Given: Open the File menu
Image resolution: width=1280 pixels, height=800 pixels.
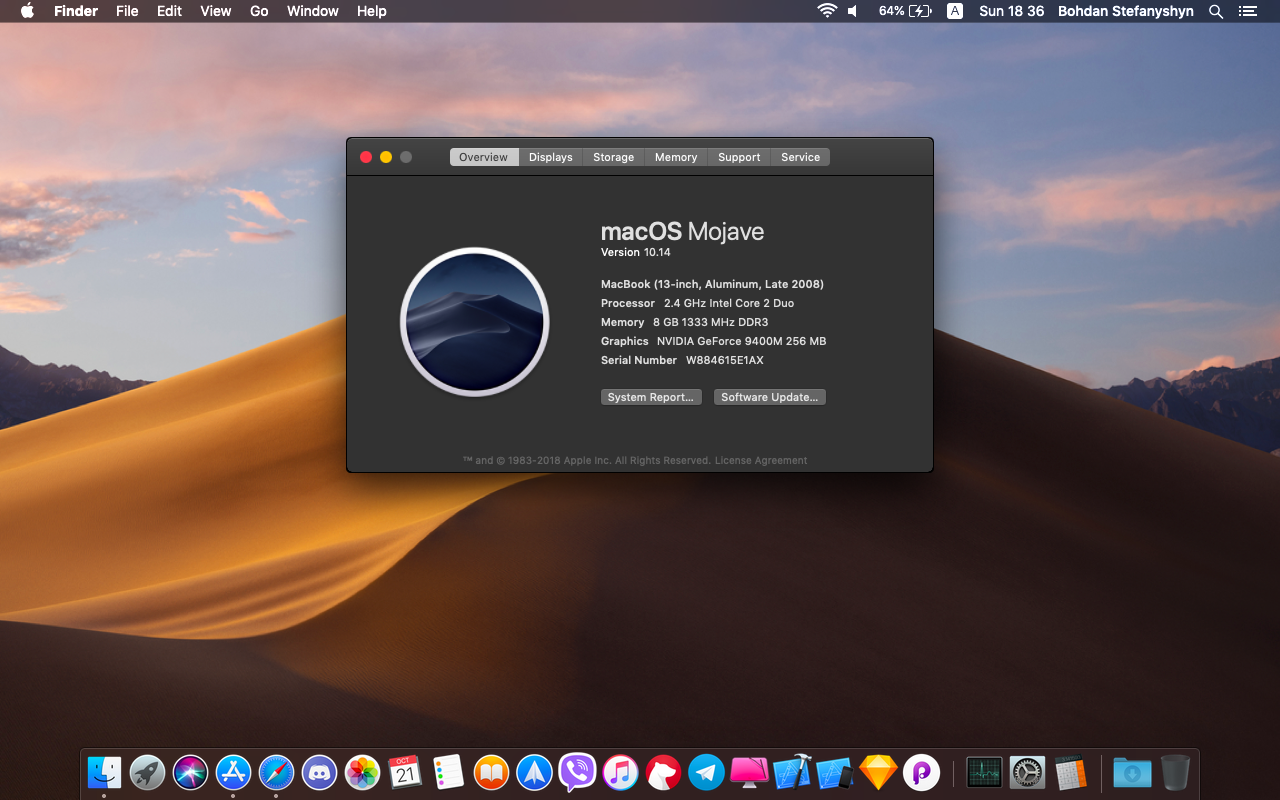Looking at the screenshot, I should click(x=127, y=11).
